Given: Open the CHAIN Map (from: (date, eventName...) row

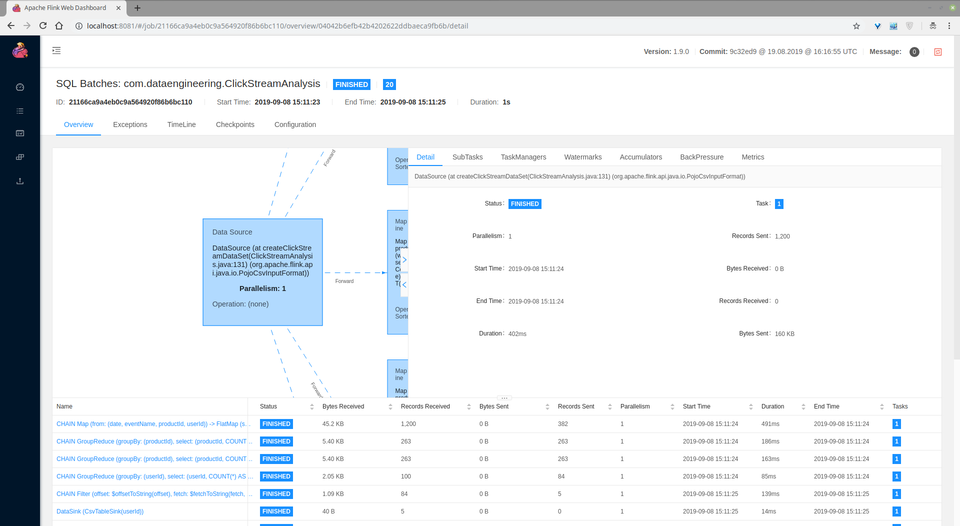Looking at the screenshot, I should click(x=154, y=424).
